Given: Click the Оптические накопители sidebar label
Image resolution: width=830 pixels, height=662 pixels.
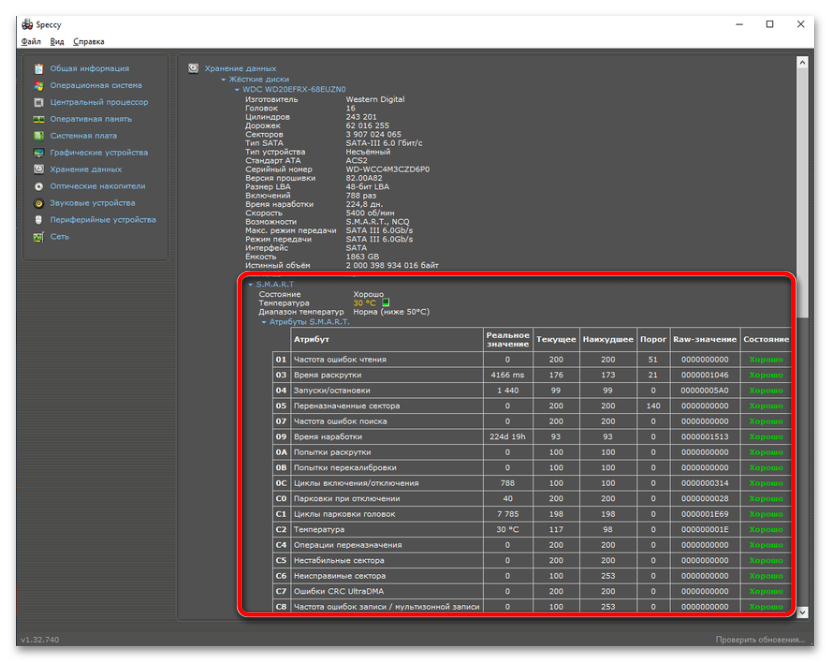Looking at the screenshot, I should coord(97,186).
